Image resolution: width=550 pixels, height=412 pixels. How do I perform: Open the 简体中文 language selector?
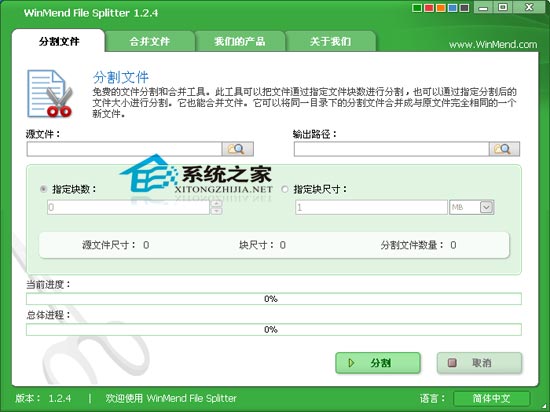click(491, 398)
